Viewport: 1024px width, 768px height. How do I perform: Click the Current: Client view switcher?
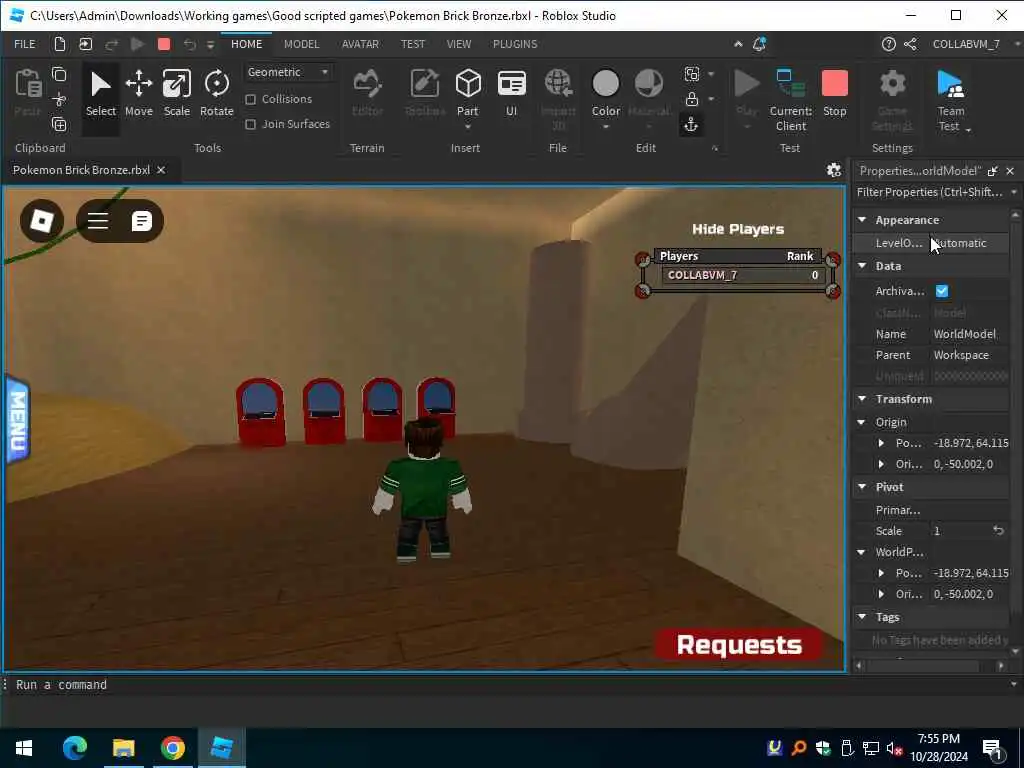pyautogui.click(x=791, y=99)
